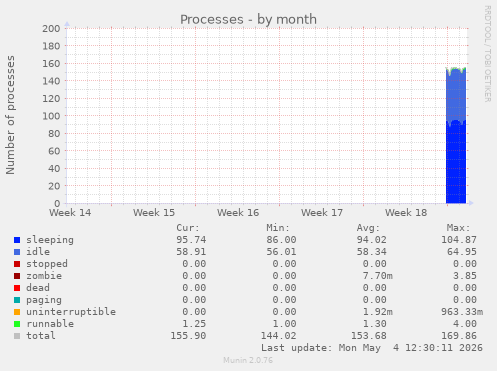Click idle maximum value 64.95
The height and width of the screenshot is (371, 497).
click(x=462, y=252)
